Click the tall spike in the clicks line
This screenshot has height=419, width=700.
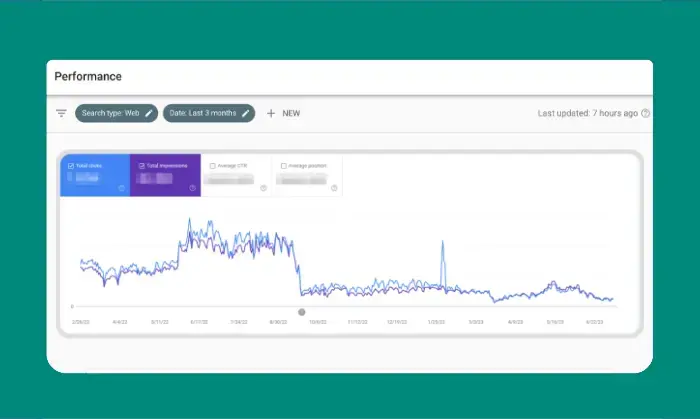pyautogui.click(x=442, y=245)
